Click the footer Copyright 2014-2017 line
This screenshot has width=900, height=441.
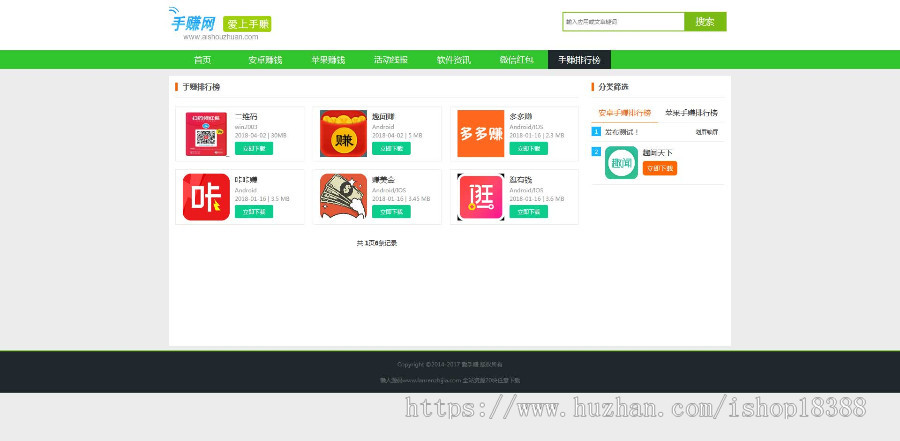(x=449, y=365)
